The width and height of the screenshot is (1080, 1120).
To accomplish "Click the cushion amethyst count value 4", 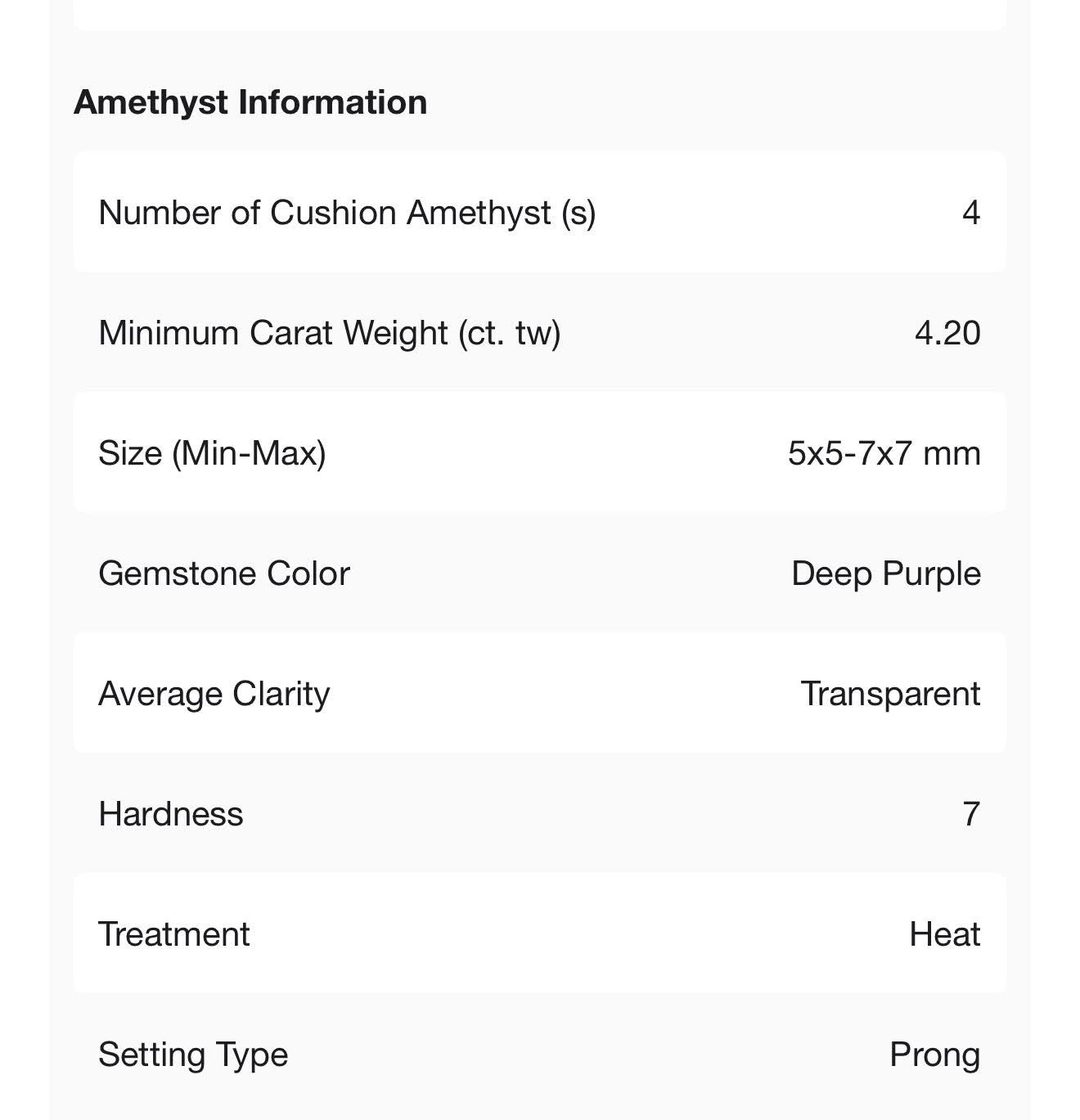I will point(970,213).
